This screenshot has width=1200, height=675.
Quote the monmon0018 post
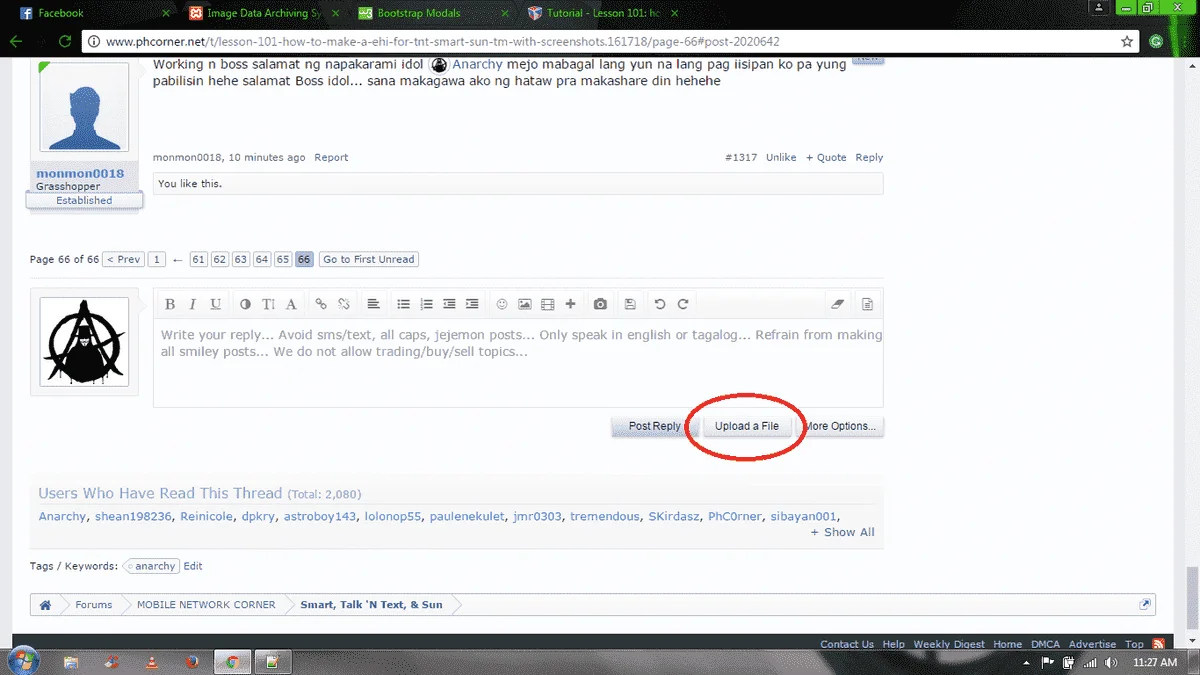826,157
